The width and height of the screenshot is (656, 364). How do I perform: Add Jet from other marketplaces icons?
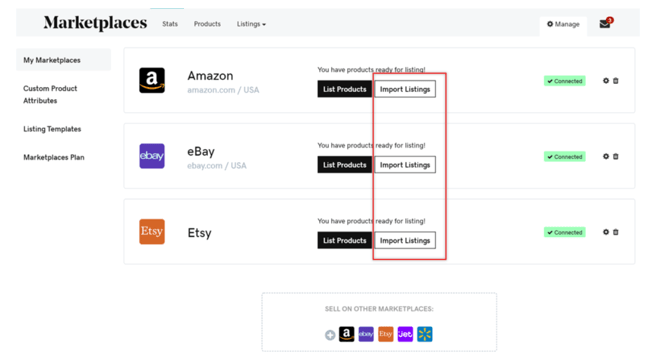pos(405,334)
